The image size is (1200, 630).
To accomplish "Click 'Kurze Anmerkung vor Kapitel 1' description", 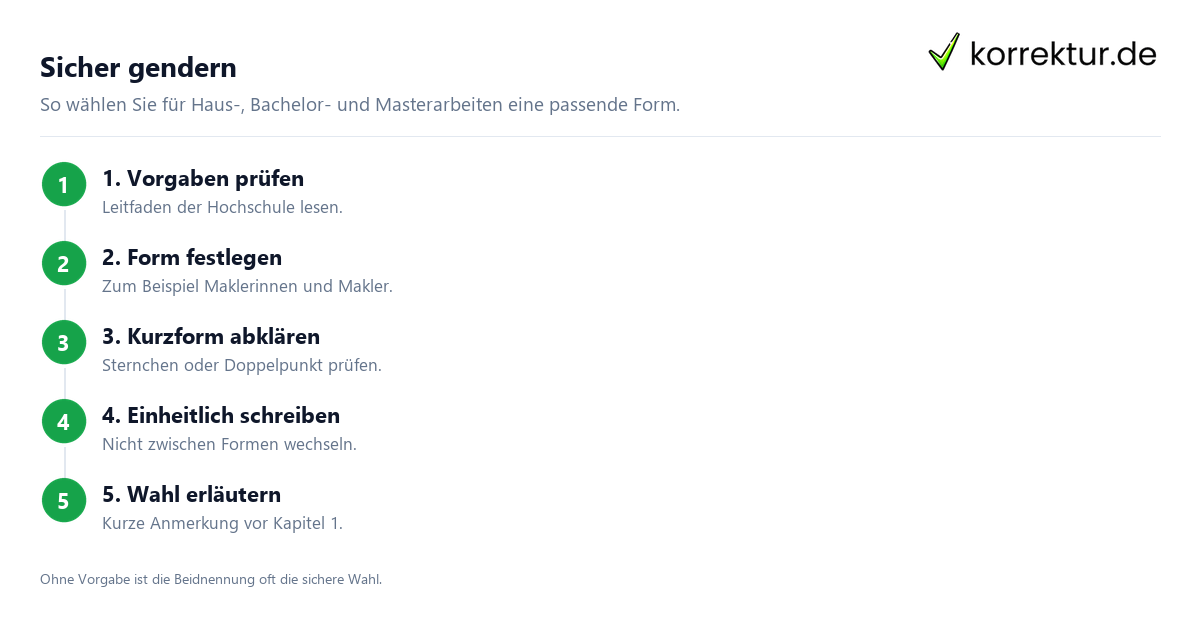I will pyautogui.click(x=222, y=524).
